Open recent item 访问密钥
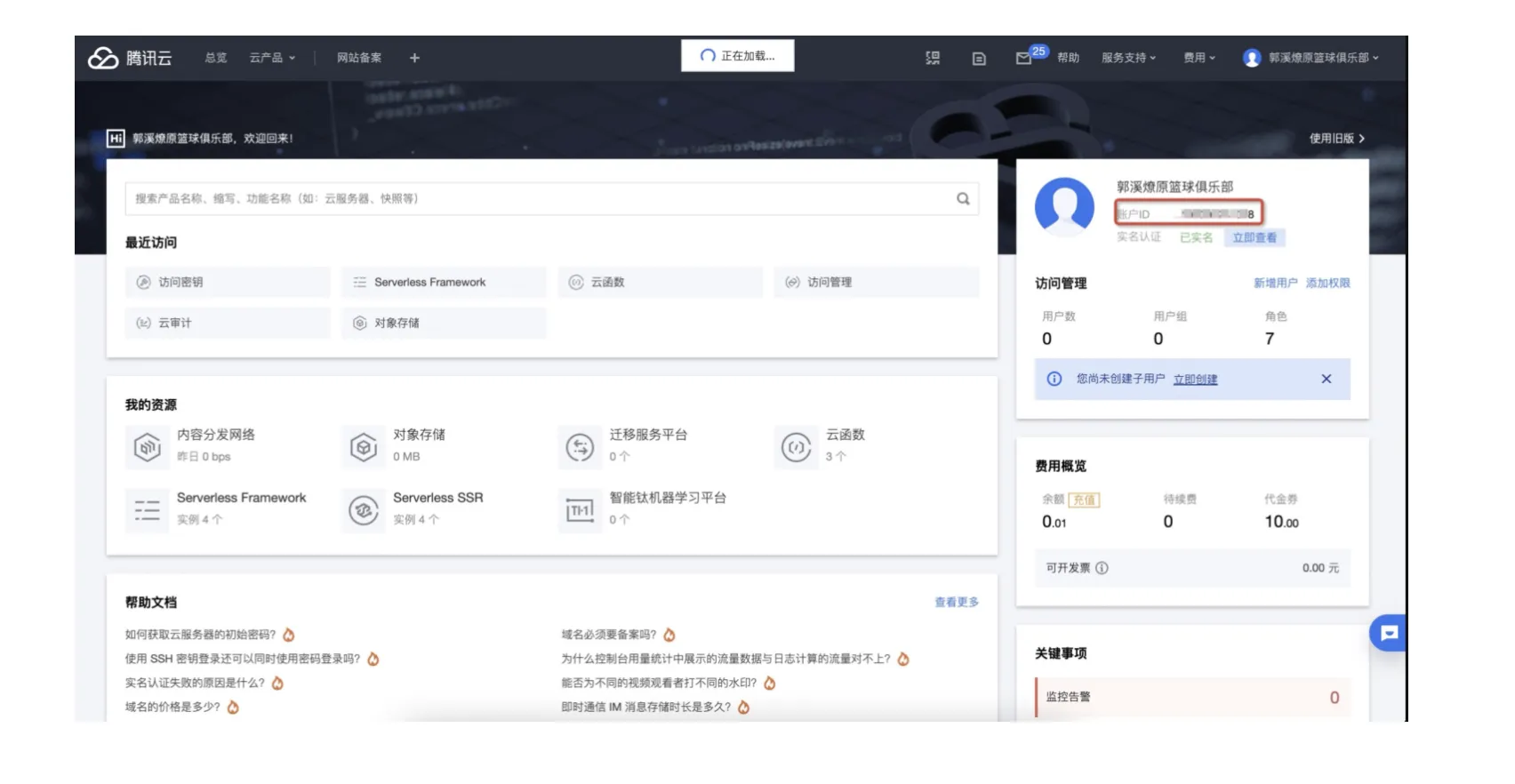Viewport: 1515px width, 784px height. (228, 282)
